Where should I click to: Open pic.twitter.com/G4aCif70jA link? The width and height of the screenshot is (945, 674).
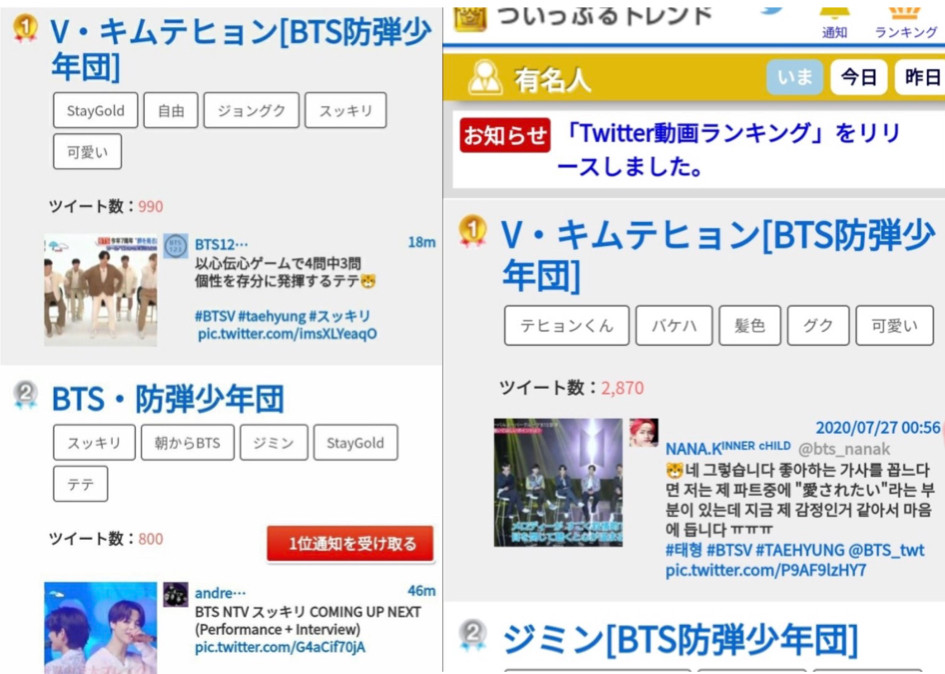coord(280,647)
